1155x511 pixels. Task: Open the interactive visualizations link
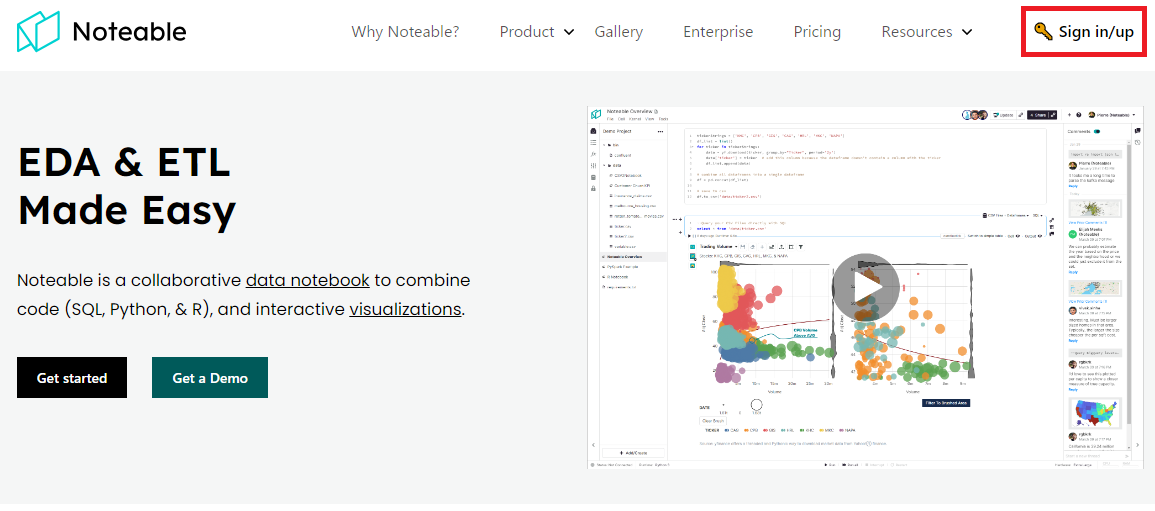click(405, 309)
